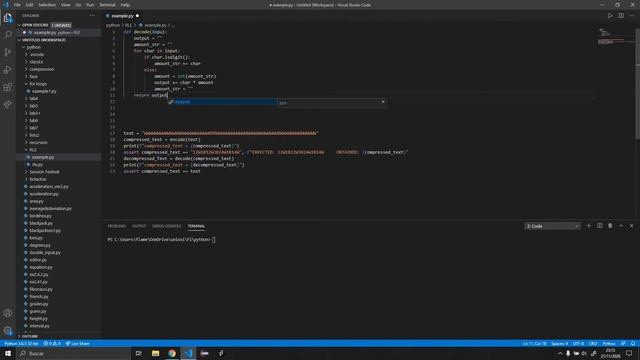Open the File menu
This screenshot has height=360, width=640.
pyautogui.click(x=17, y=5)
